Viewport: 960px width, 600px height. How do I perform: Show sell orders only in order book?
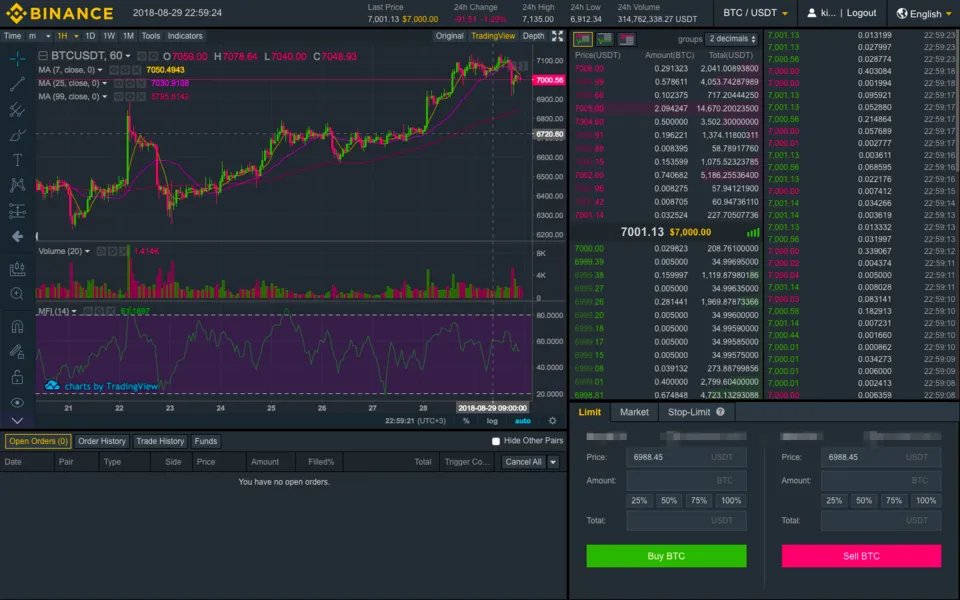tap(626, 39)
